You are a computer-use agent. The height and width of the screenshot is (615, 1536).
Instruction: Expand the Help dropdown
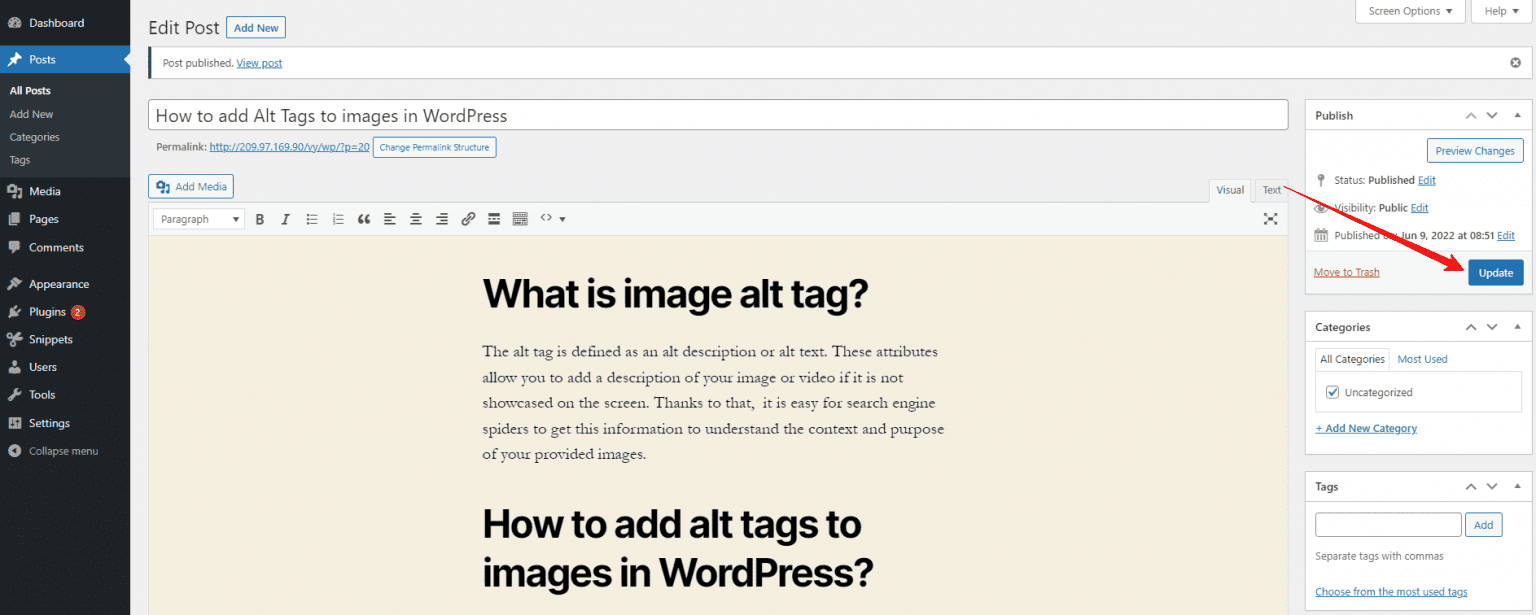click(x=1500, y=11)
